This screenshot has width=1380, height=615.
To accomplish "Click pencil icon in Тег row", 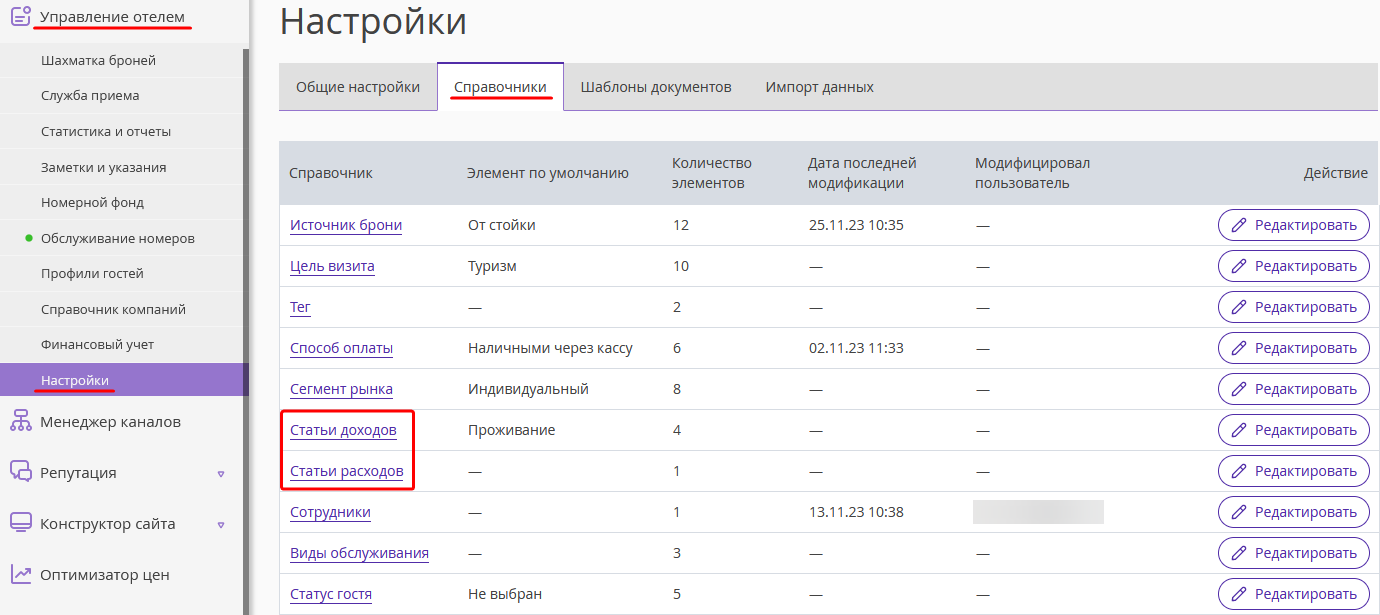I will pyautogui.click(x=1239, y=307).
